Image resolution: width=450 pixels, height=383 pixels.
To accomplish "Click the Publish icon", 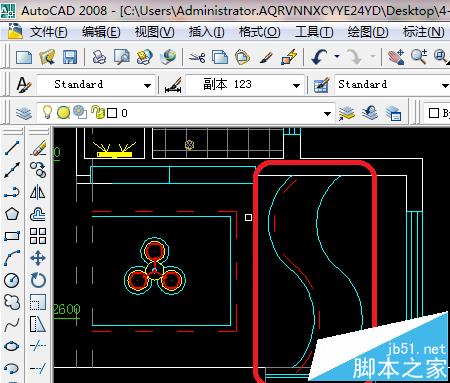I will pos(144,57).
